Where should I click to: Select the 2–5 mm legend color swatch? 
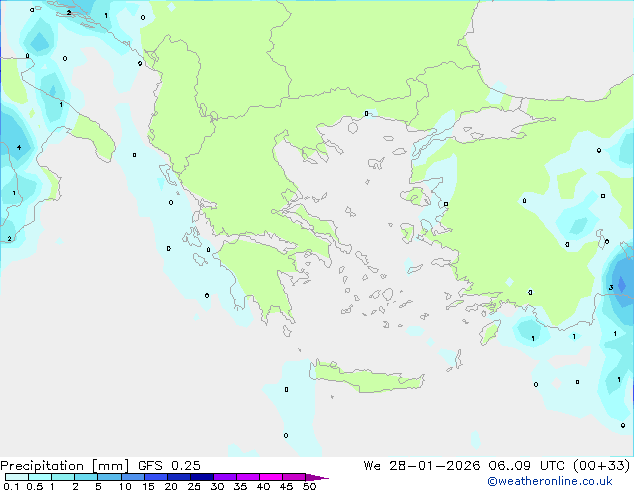tap(86, 477)
